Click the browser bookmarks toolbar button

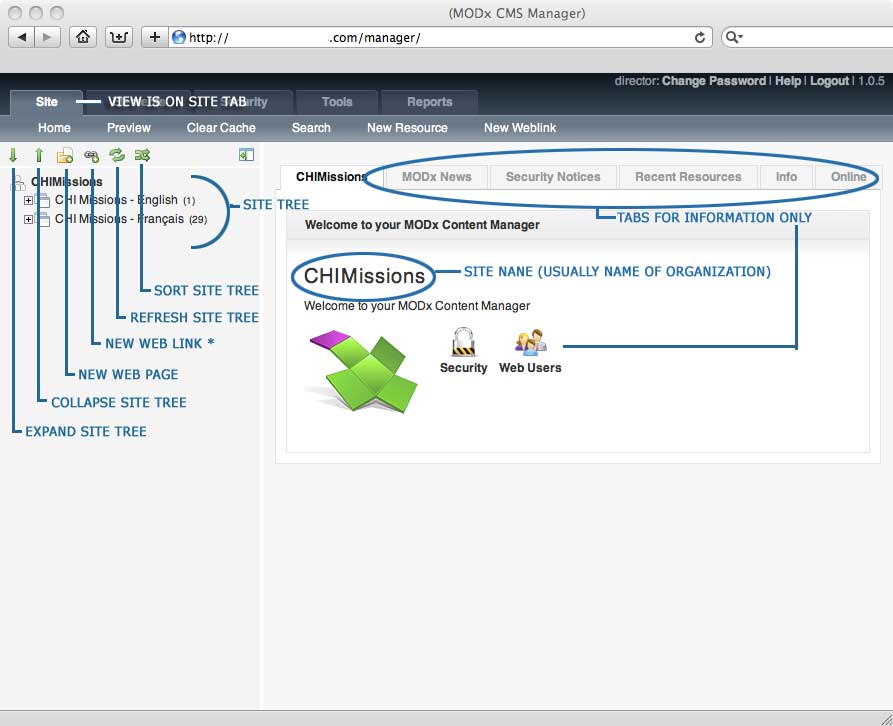(x=119, y=37)
